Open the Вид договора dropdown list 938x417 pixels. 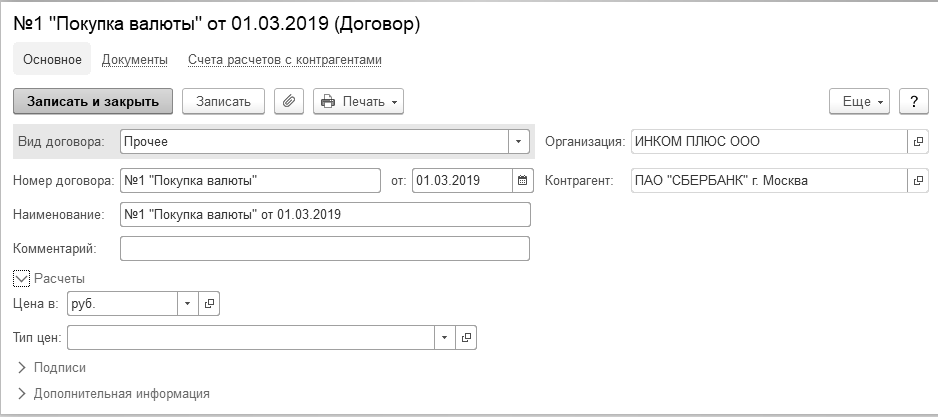tap(519, 142)
